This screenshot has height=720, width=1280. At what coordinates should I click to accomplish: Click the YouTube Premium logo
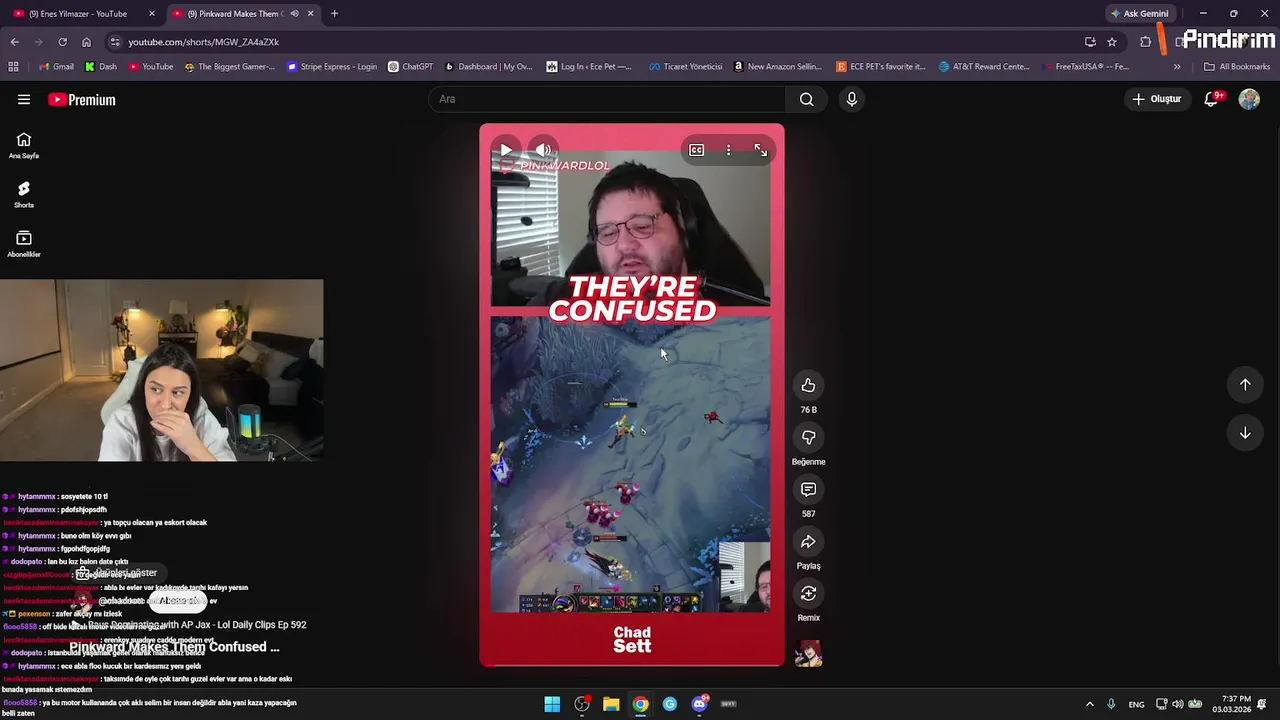coord(82,99)
